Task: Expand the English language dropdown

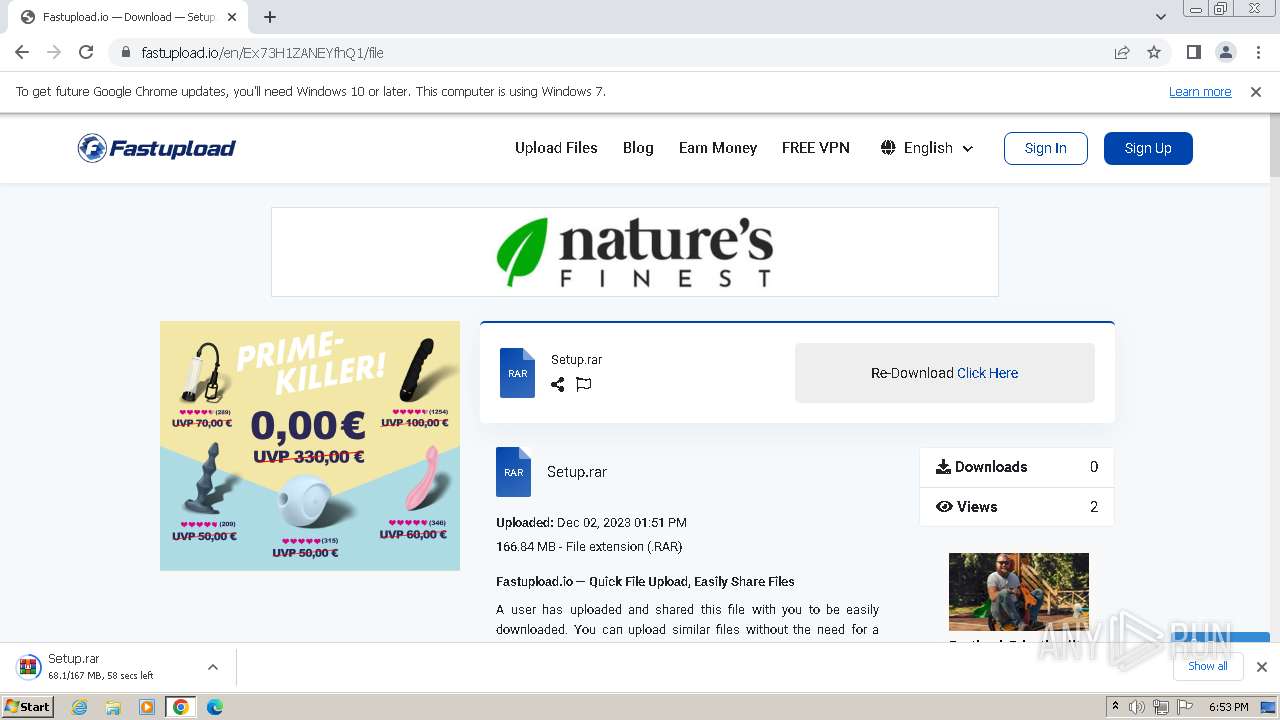Action: (x=927, y=148)
